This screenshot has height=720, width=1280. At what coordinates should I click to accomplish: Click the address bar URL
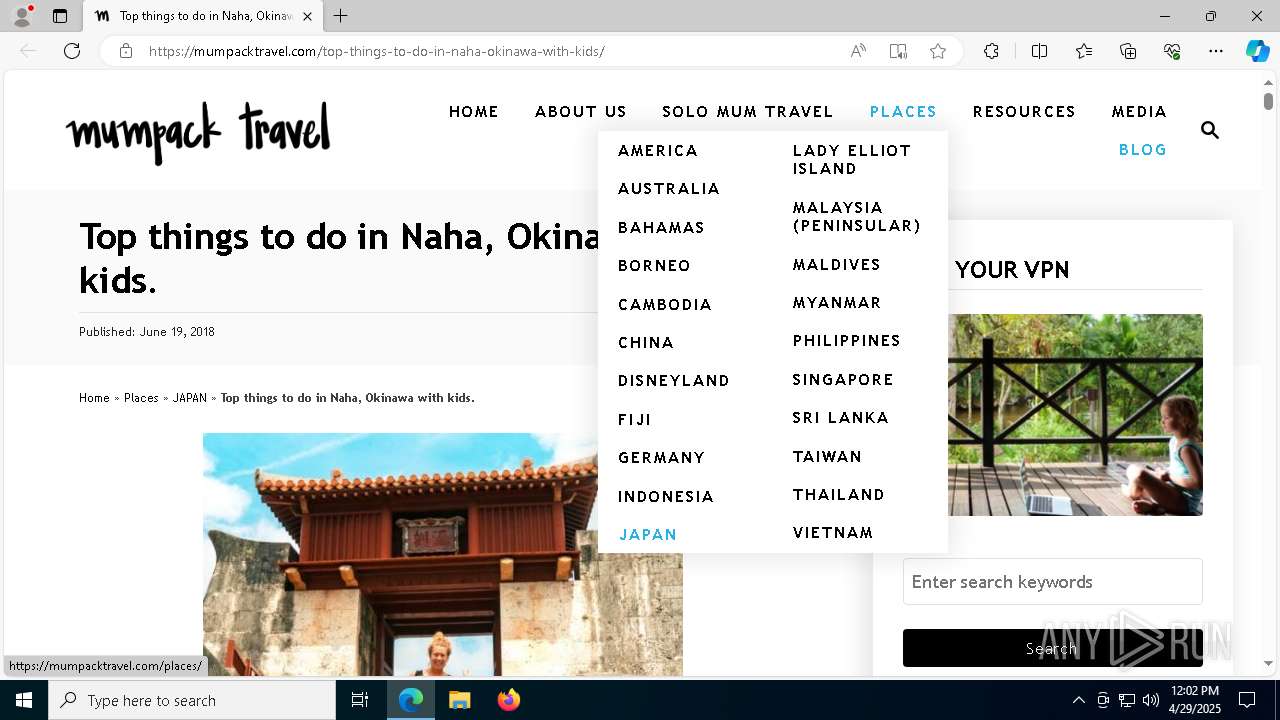tap(377, 51)
